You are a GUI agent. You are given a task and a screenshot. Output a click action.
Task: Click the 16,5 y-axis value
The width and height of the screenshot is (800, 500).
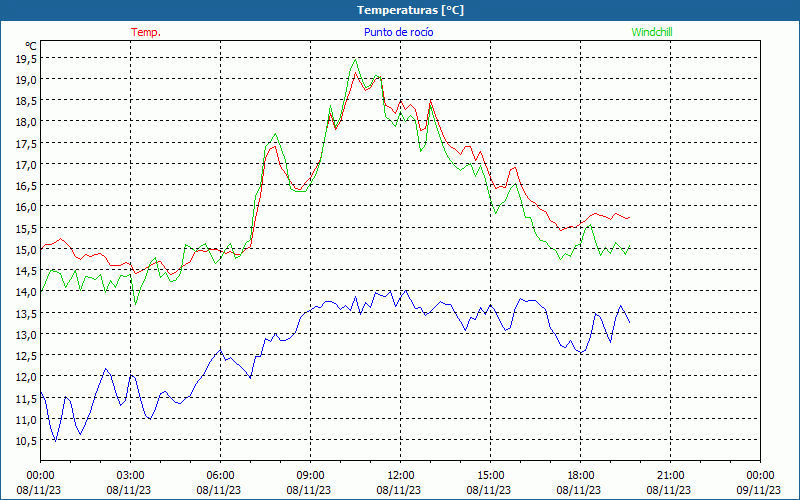click(x=26, y=186)
